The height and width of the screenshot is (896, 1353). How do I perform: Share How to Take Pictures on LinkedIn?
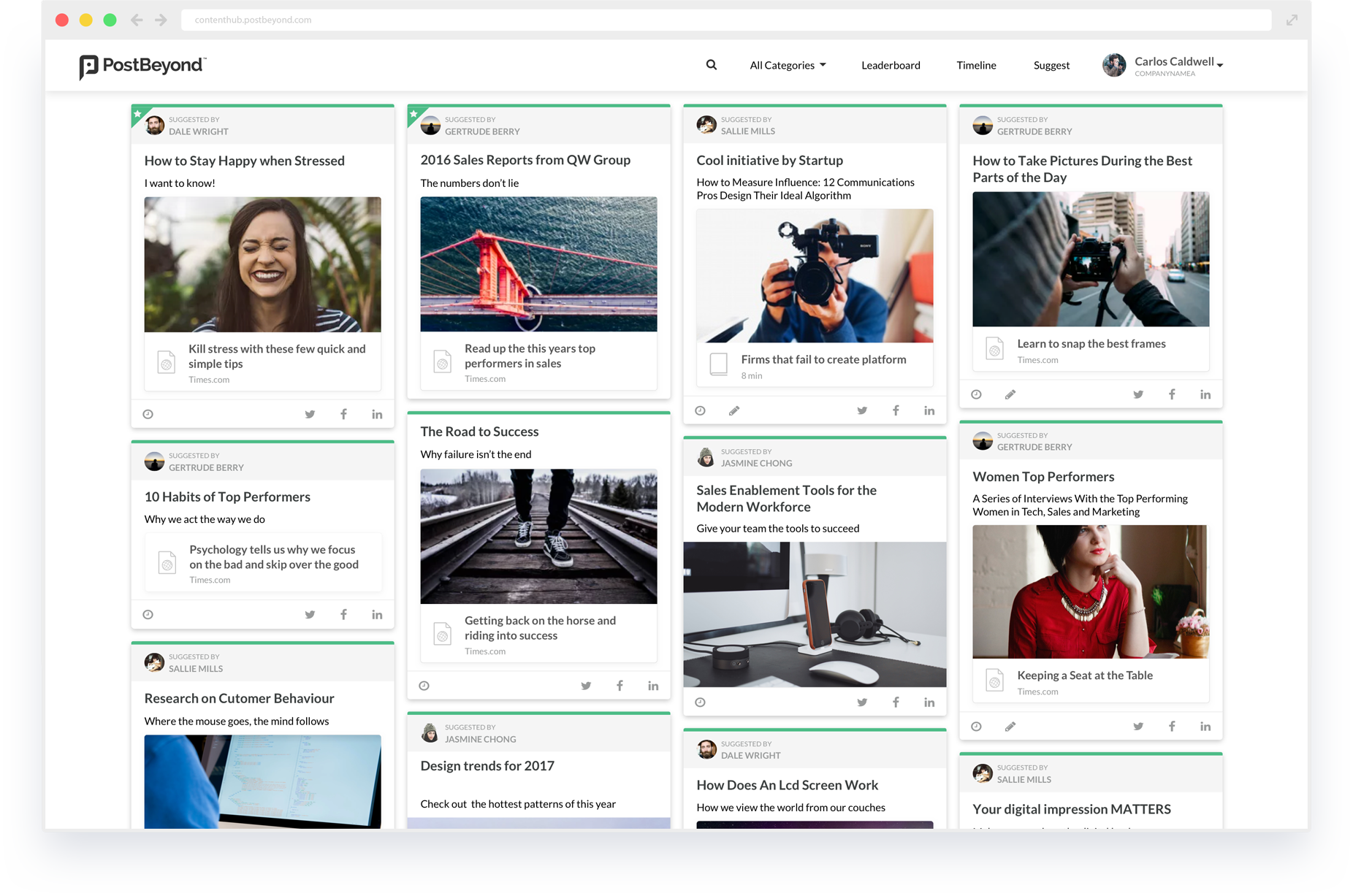1205,394
